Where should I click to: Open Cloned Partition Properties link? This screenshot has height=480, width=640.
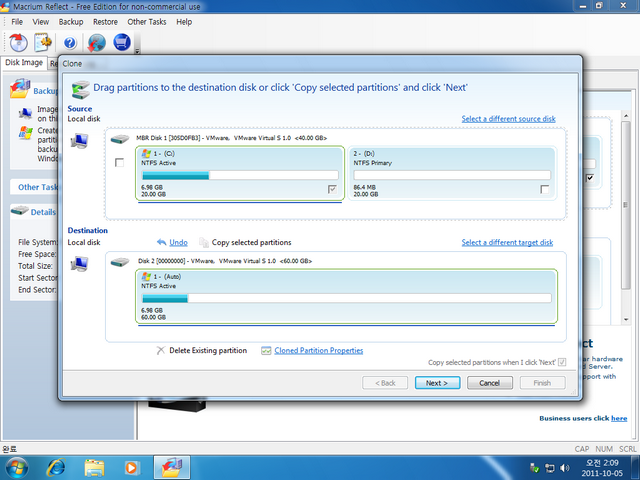click(318, 351)
